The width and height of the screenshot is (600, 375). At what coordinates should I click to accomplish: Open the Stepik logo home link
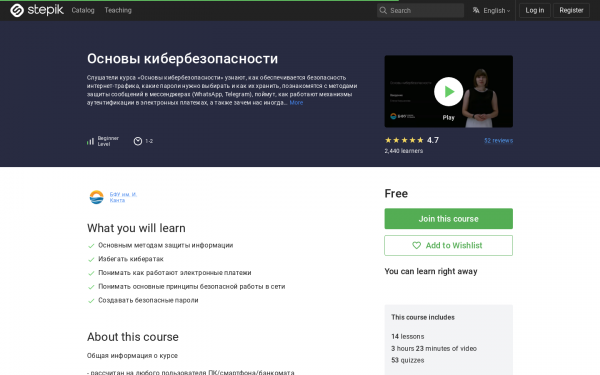37,10
